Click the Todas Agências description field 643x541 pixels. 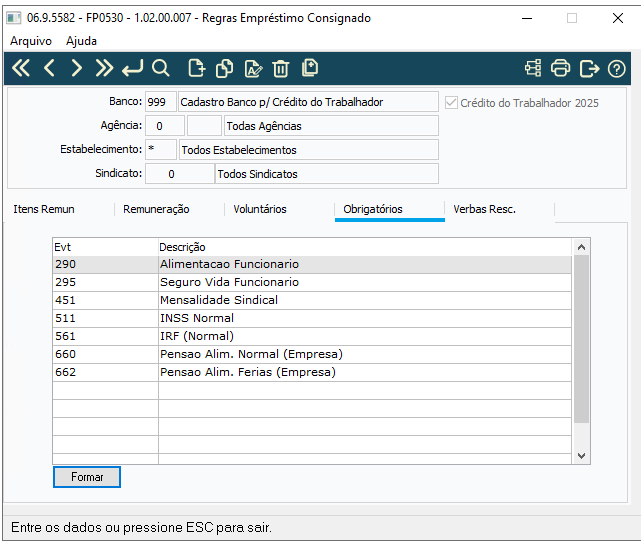(x=331, y=126)
